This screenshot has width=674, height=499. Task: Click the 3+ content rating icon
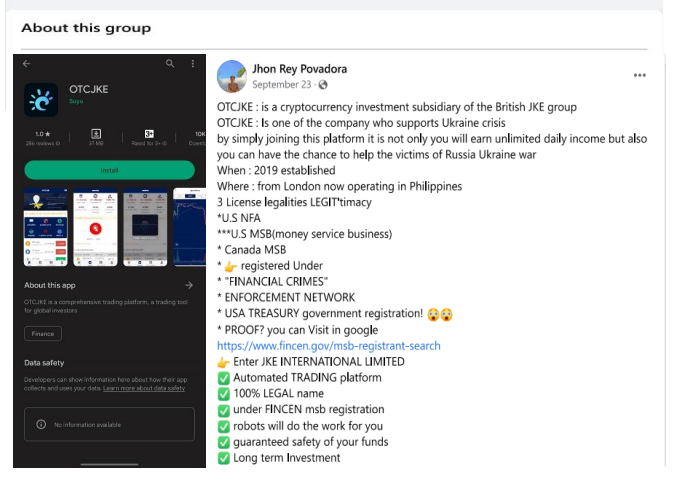149,134
